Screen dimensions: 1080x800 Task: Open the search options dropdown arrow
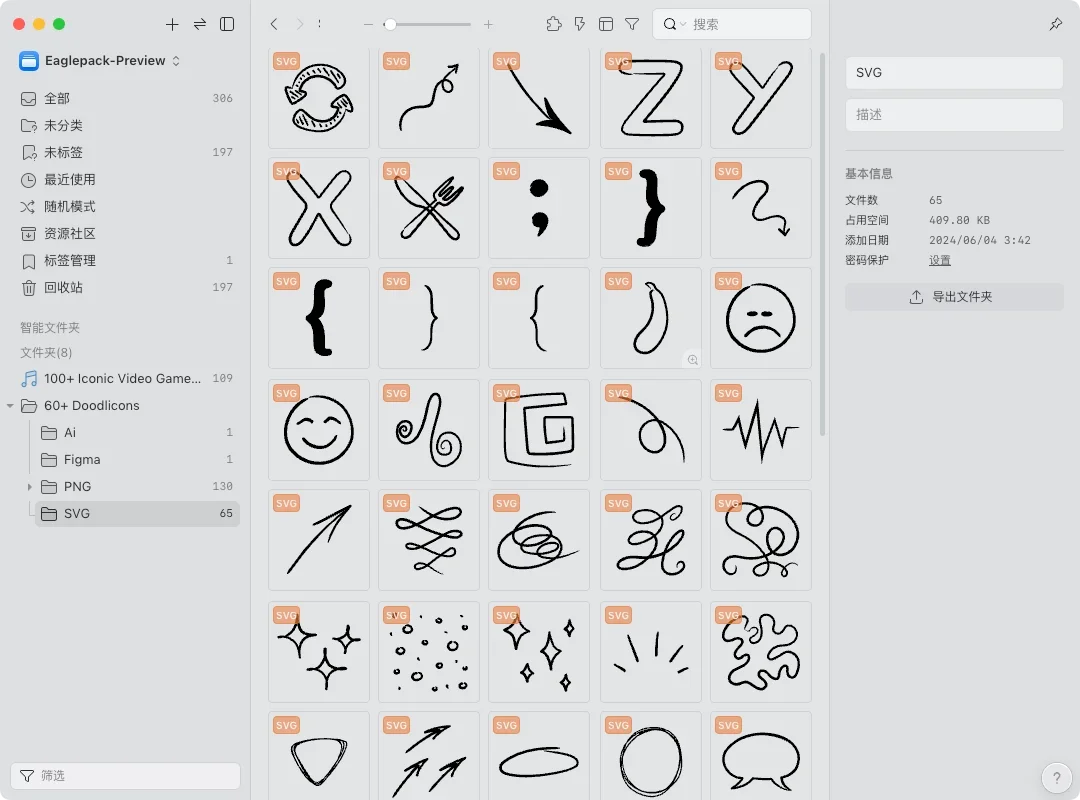683,24
